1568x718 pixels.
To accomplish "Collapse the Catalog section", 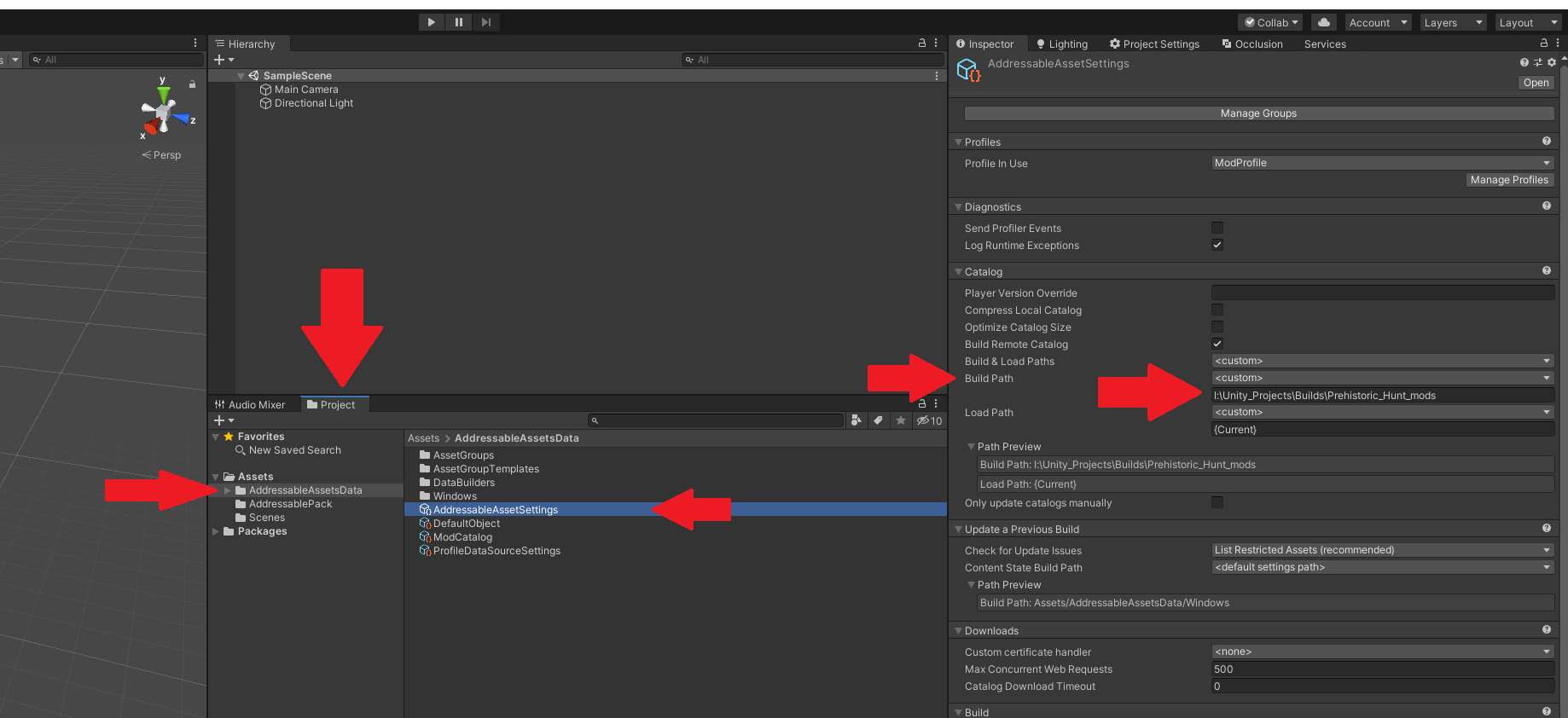I will pos(959,271).
